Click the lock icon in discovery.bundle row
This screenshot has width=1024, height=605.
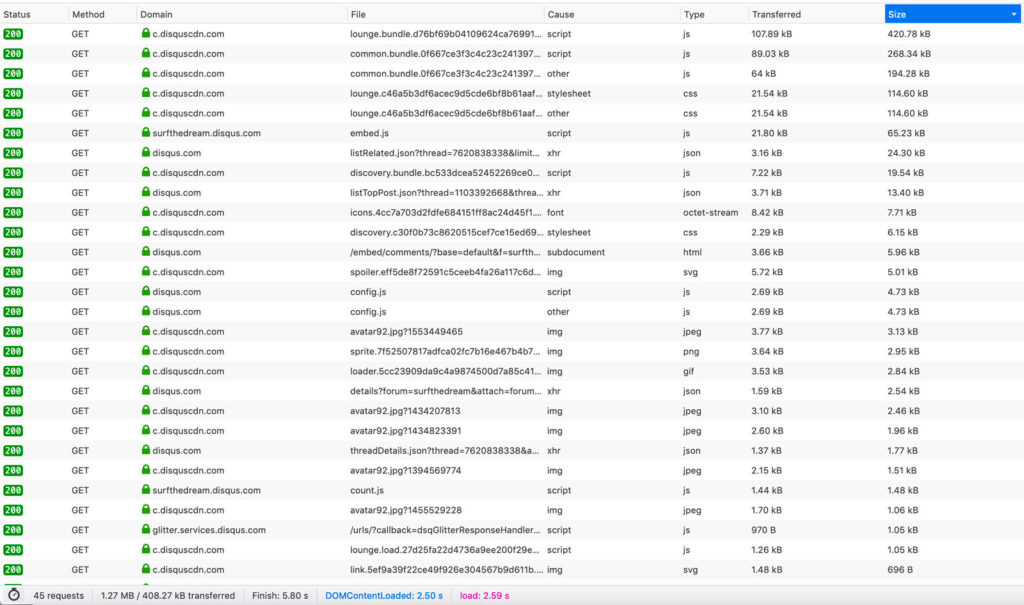click(146, 172)
